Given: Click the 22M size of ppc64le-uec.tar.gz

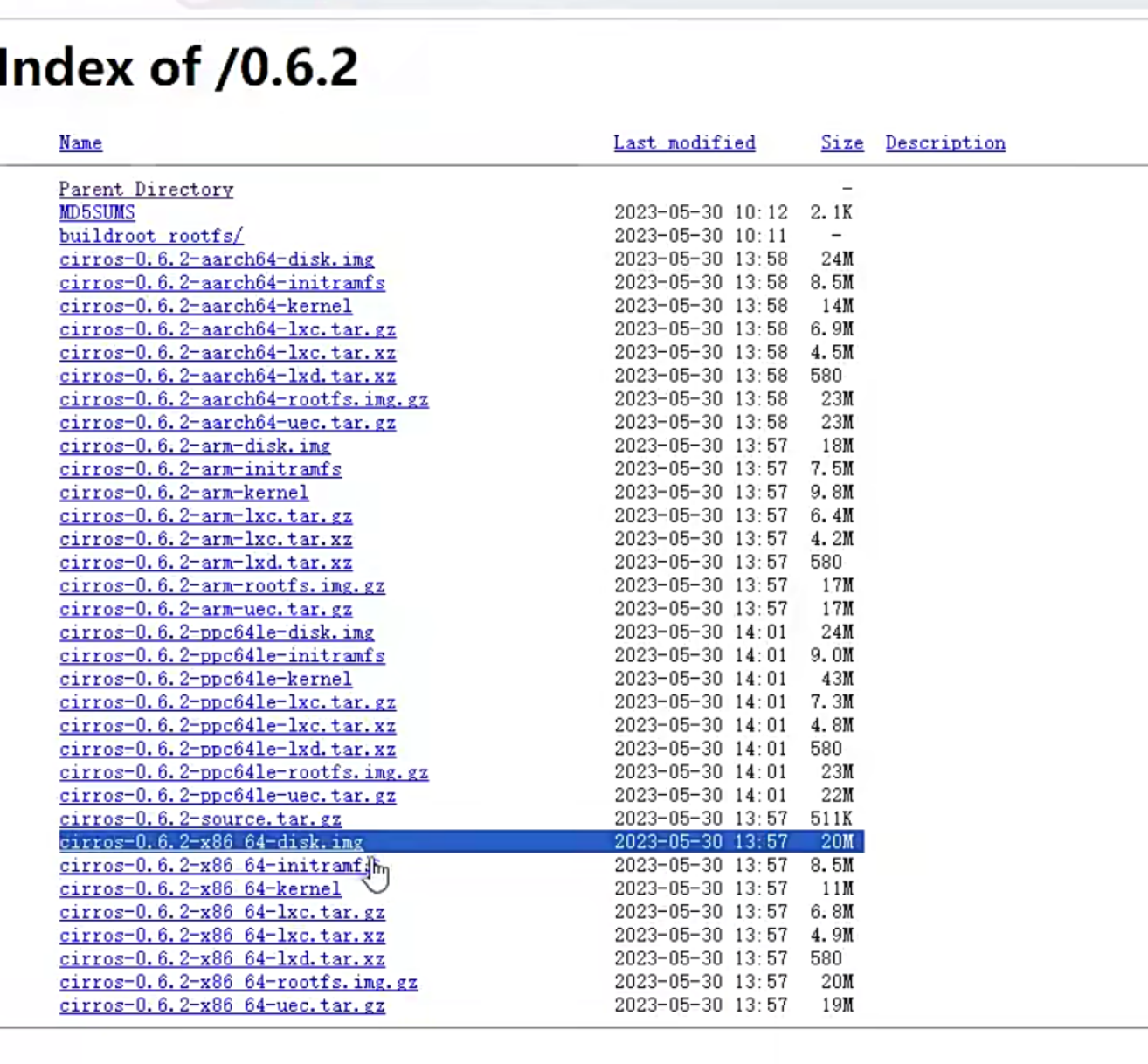Looking at the screenshot, I should tap(837, 795).
